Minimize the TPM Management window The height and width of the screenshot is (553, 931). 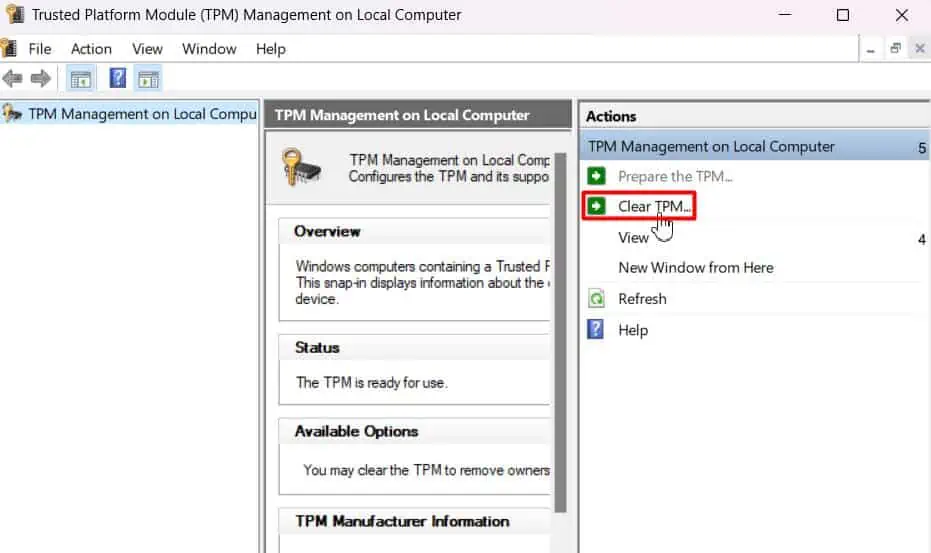coord(785,14)
